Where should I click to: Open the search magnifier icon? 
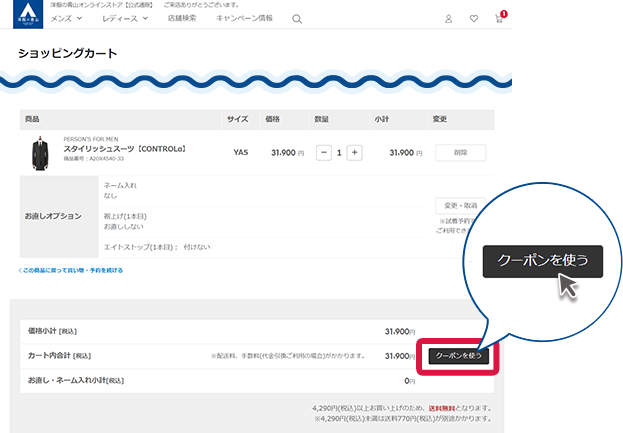297,19
